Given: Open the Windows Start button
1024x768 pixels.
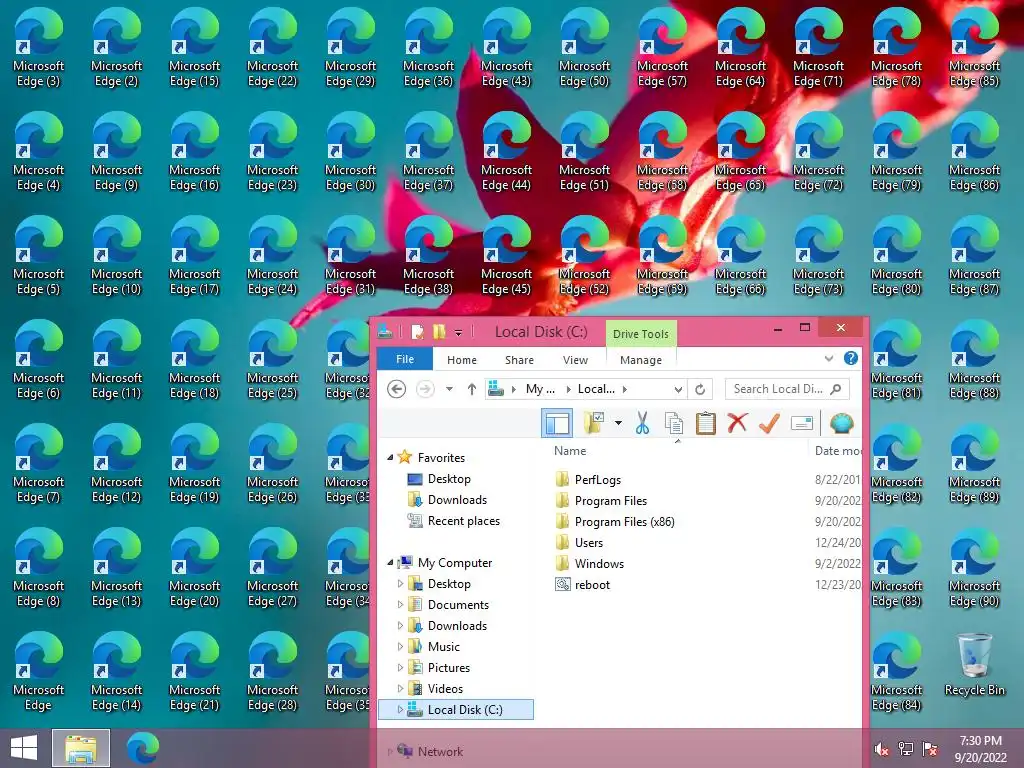Looking at the screenshot, I should pos(24,748).
